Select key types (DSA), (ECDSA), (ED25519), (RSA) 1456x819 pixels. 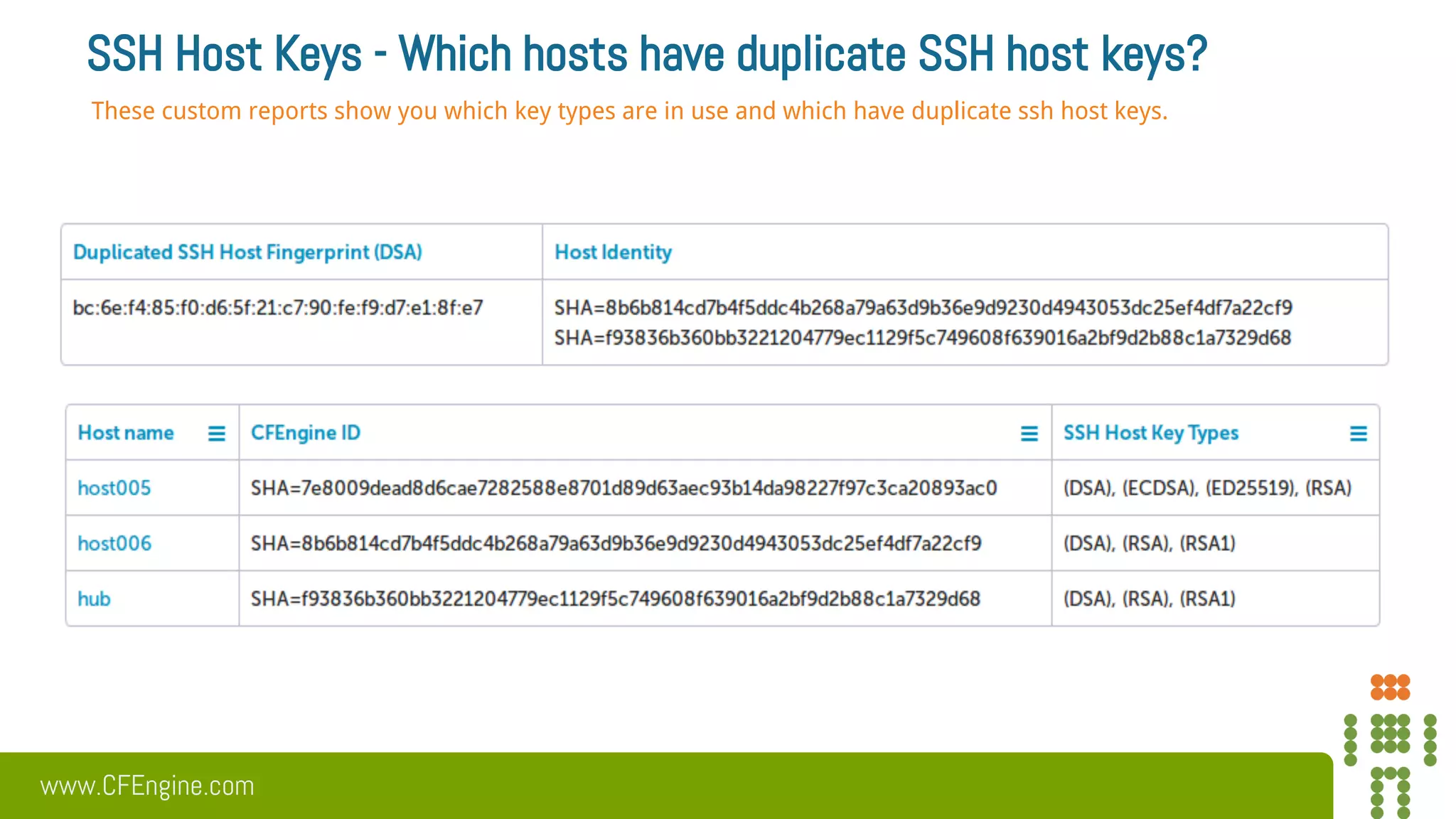[1208, 488]
